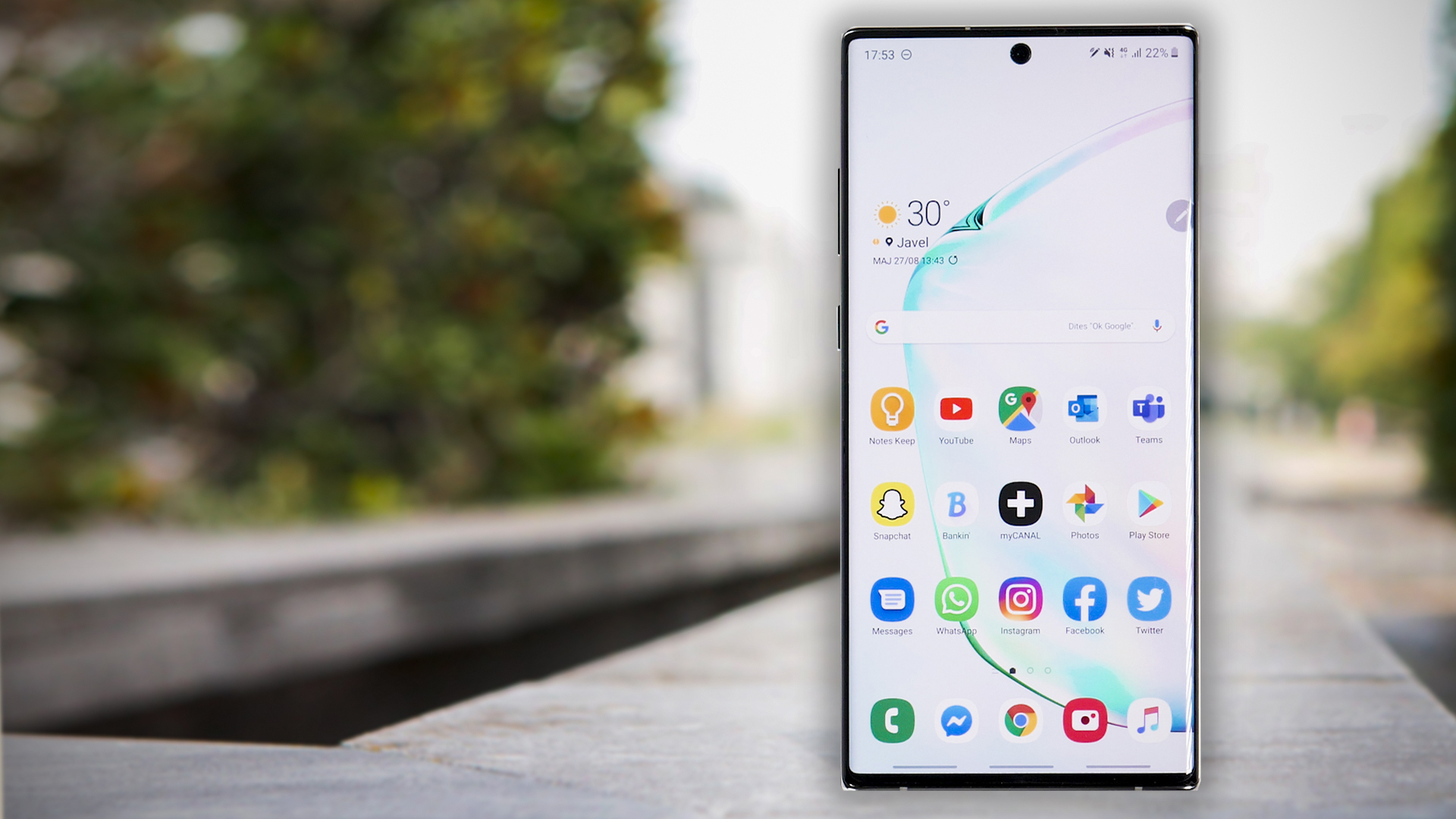Open Twitter app
The width and height of the screenshot is (1456, 819).
(x=1148, y=600)
